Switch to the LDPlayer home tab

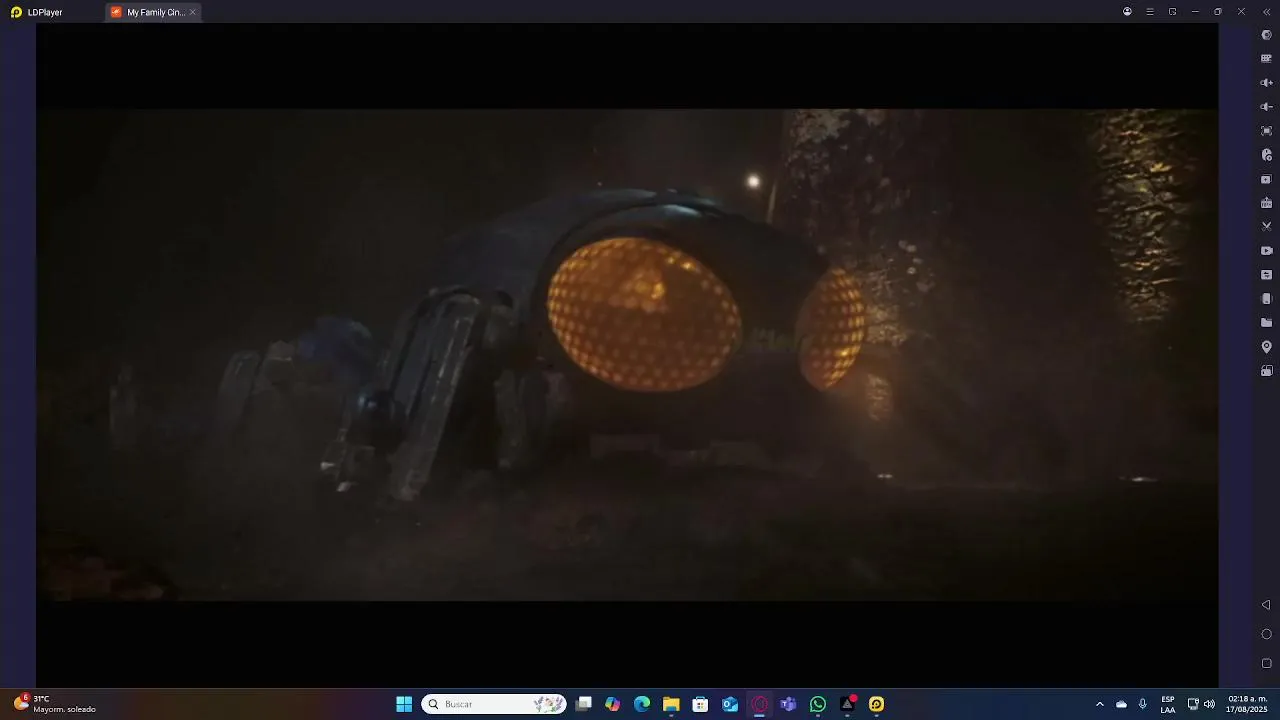point(37,12)
